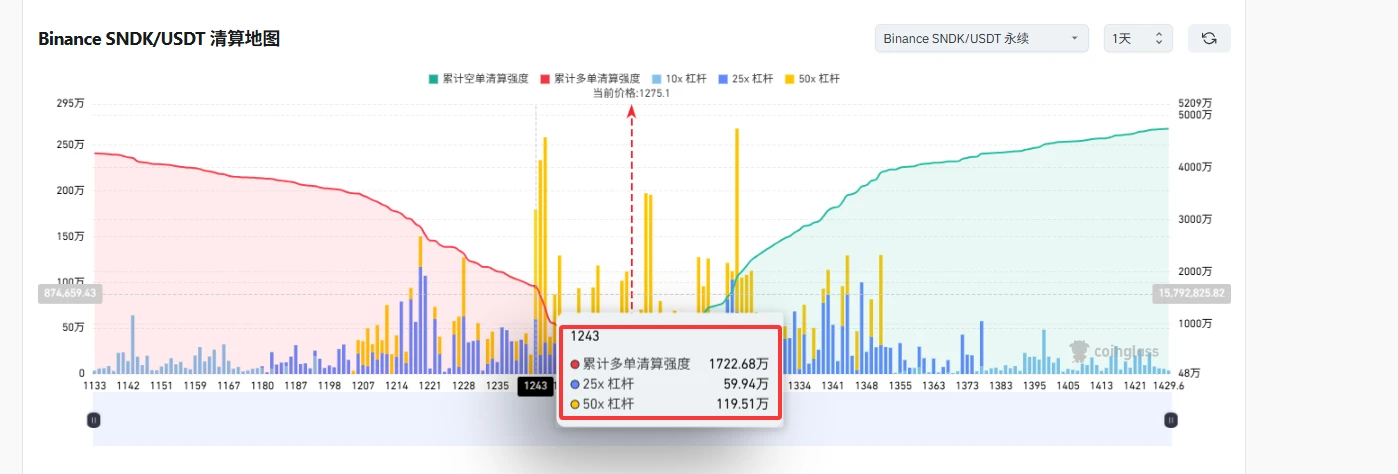Hide the 10x 杠杆 legend series

[679, 78]
